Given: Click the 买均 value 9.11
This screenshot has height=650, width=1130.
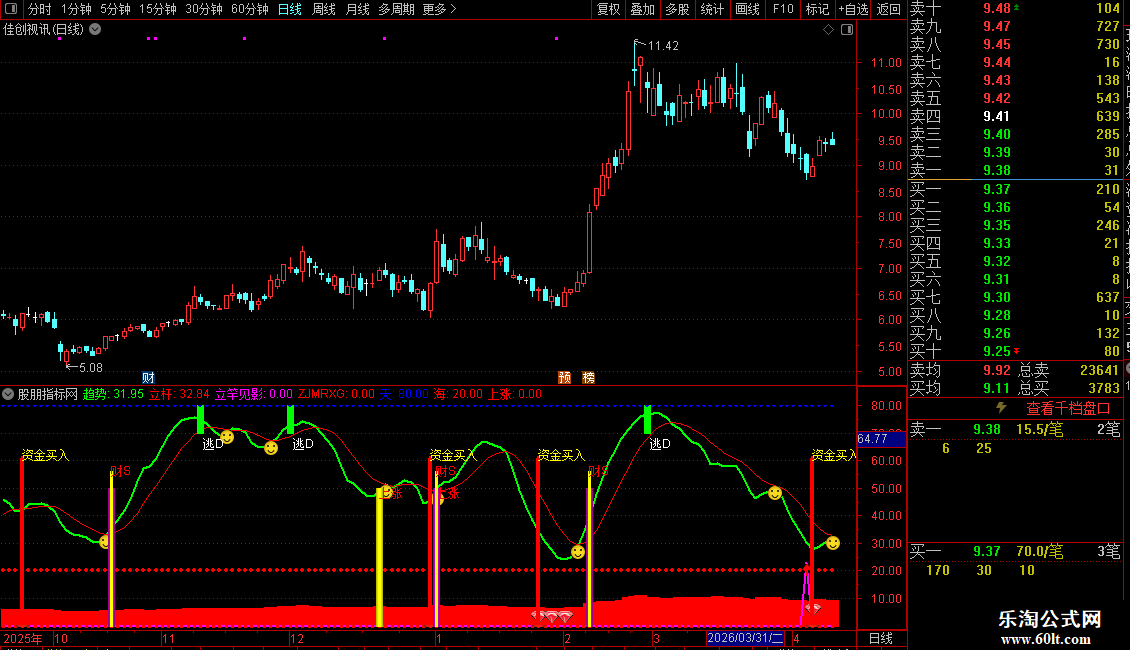Looking at the screenshot, I should [997, 388].
